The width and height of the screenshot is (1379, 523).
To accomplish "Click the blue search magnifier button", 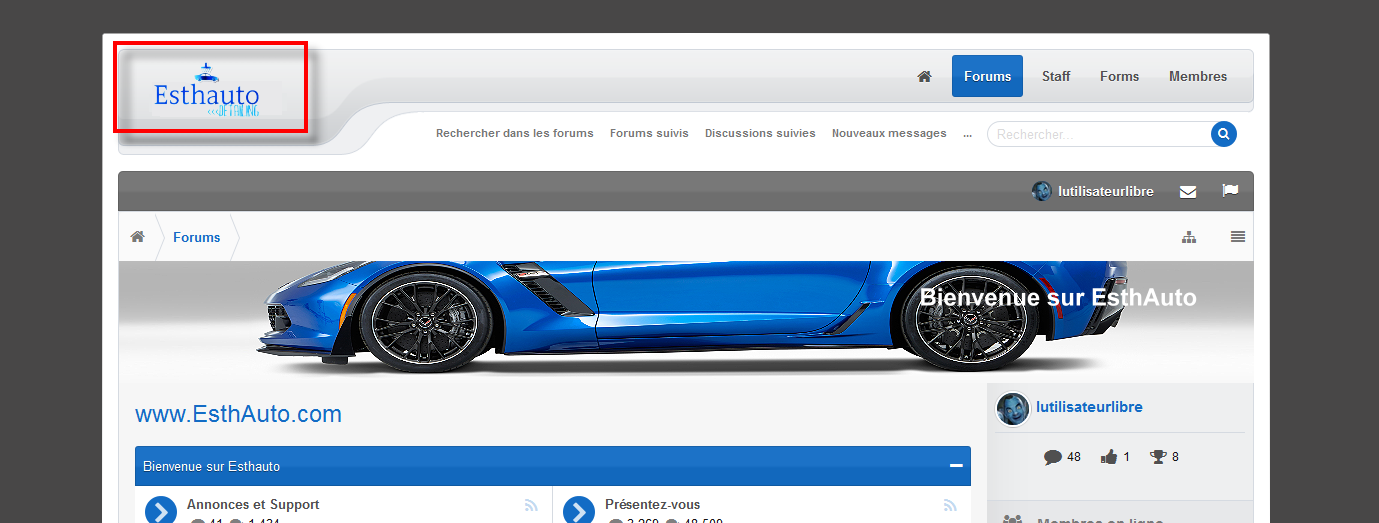I will coord(1224,134).
